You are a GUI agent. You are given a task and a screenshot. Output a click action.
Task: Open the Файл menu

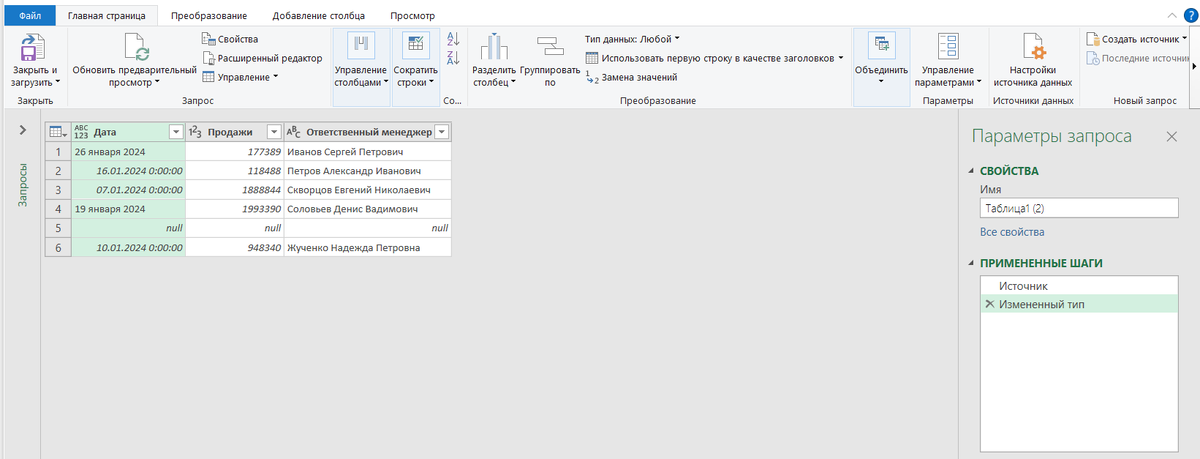(x=29, y=16)
